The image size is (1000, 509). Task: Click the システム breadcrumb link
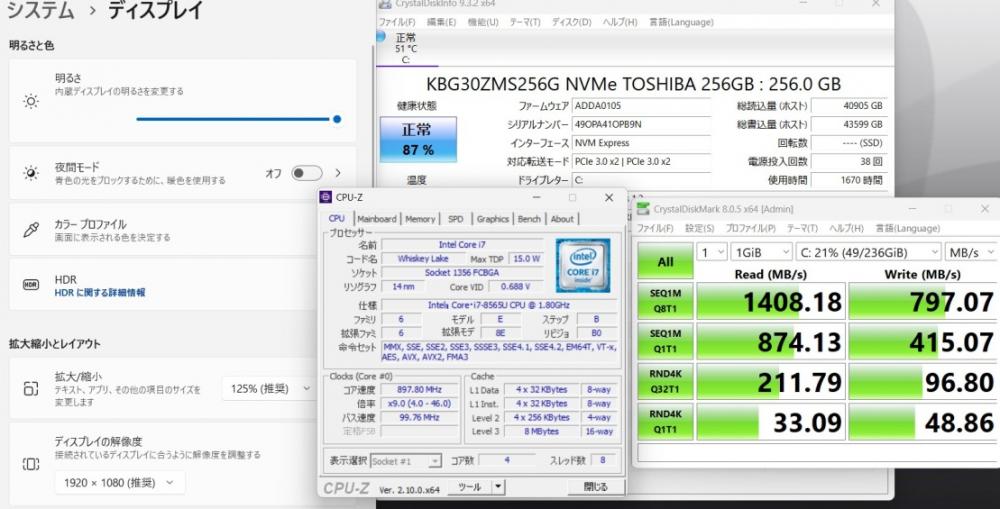click(x=40, y=10)
